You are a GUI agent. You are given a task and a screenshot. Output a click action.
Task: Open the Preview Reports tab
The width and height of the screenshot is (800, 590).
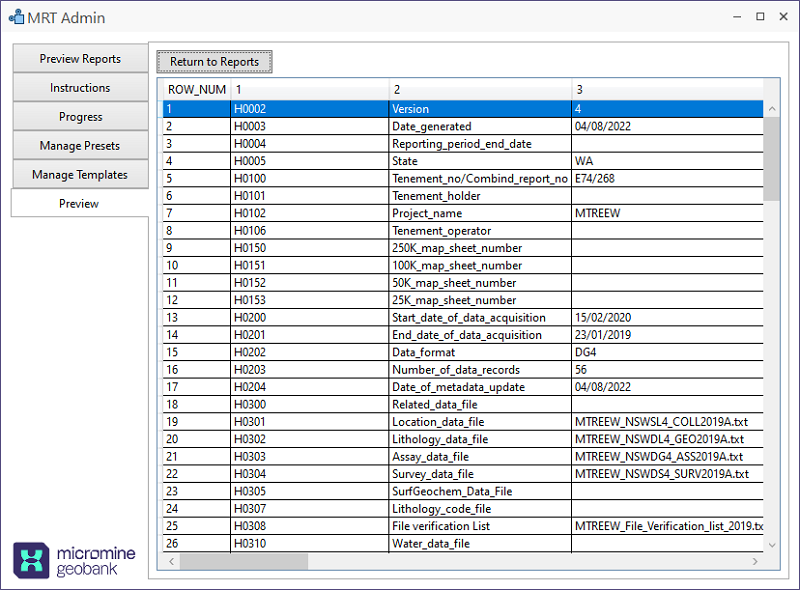pyautogui.click(x=80, y=59)
